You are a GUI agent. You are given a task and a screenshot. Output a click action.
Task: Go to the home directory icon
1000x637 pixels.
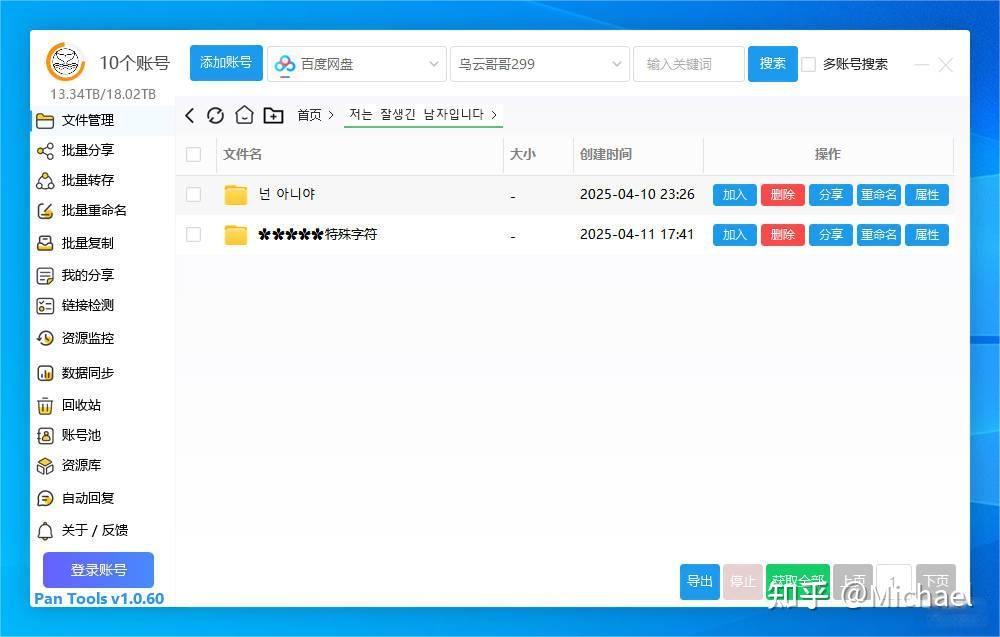click(x=244, y=115)
